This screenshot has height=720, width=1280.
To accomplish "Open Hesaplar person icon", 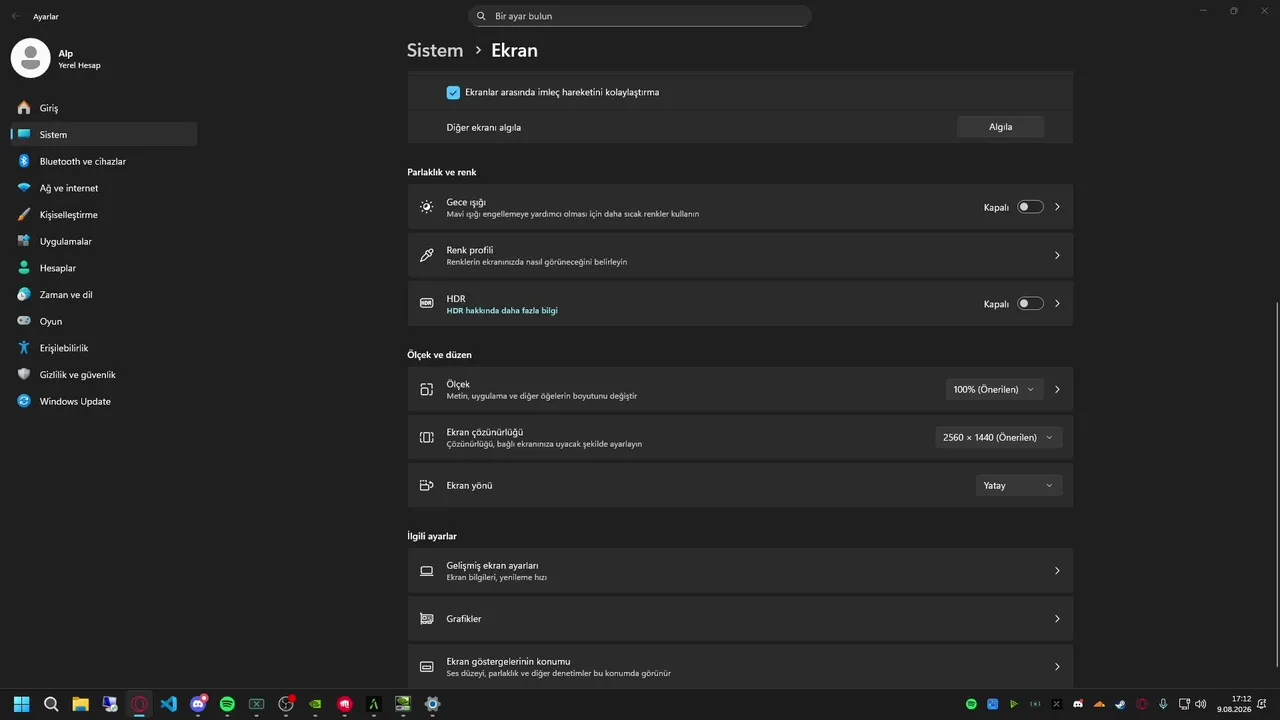I will point(24,268).
